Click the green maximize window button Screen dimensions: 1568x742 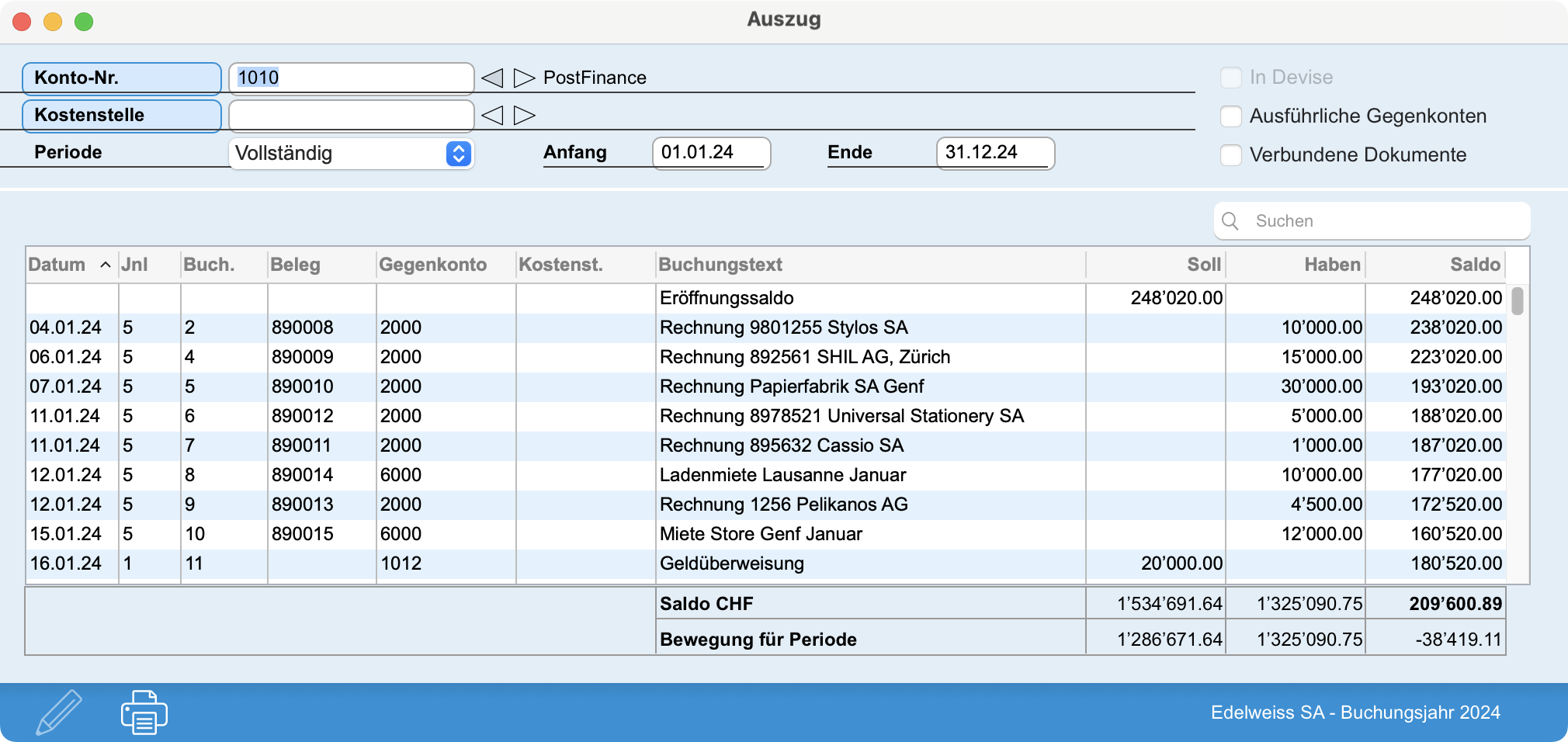pyautogui.click(x=84, y=22)
